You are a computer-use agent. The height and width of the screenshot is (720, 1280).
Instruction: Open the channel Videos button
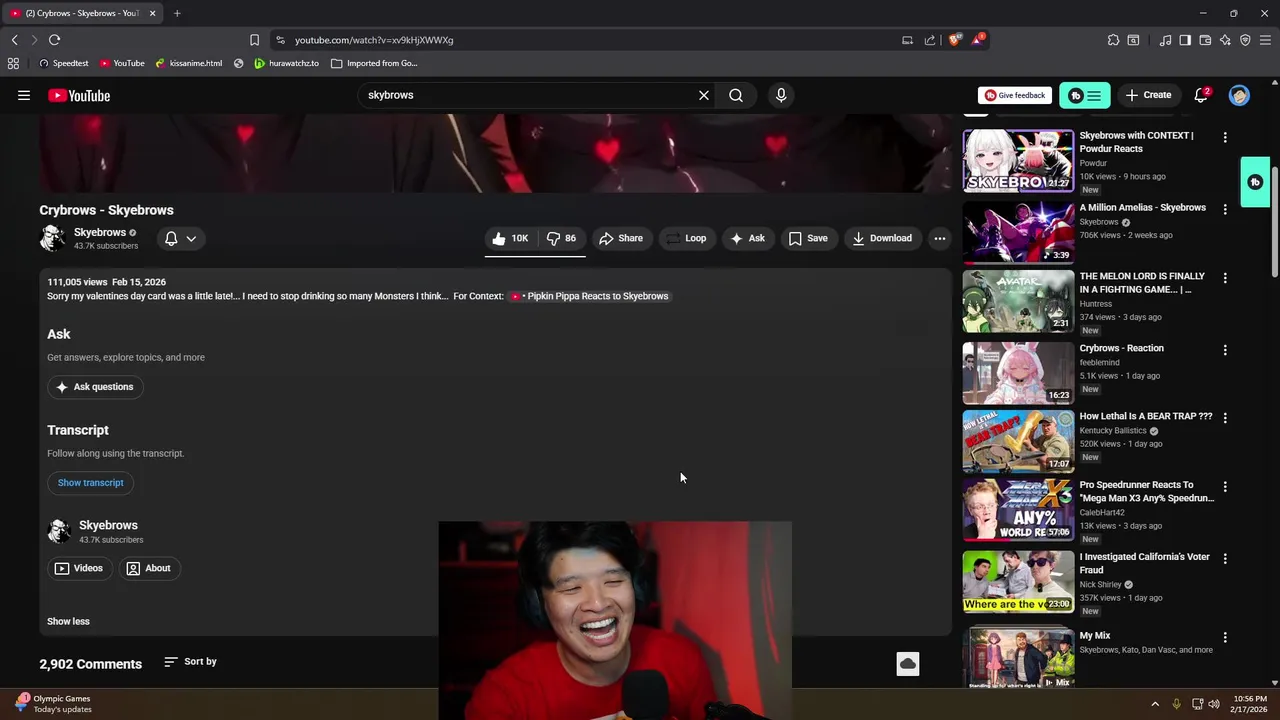point(79,568)
